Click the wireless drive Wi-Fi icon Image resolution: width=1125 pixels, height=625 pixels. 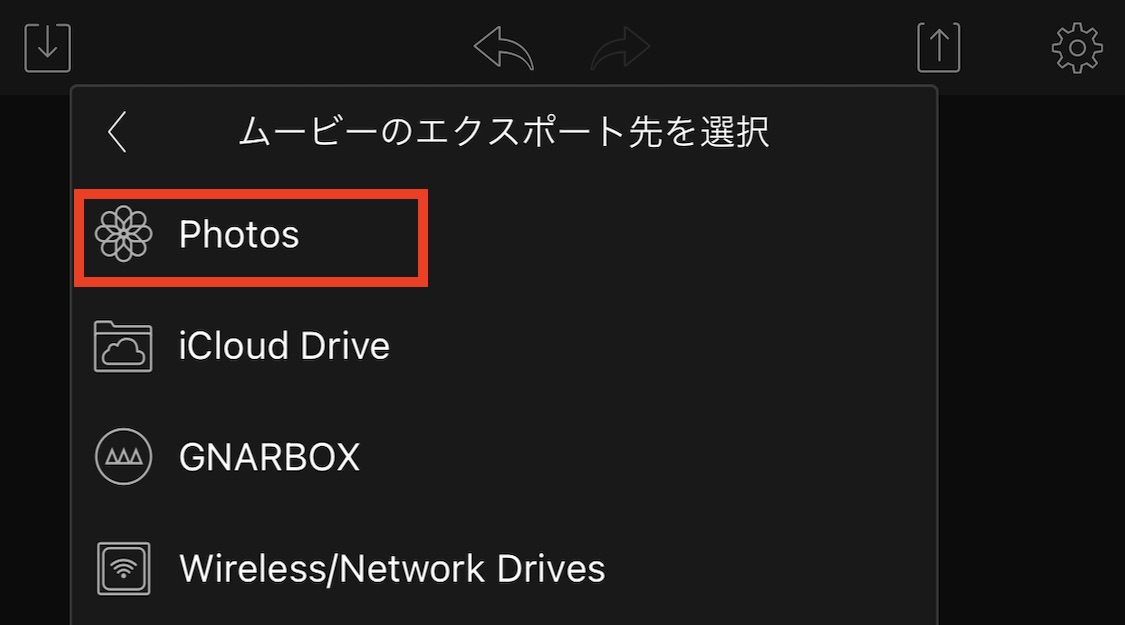pyautogui.click(x=122, y=568)
